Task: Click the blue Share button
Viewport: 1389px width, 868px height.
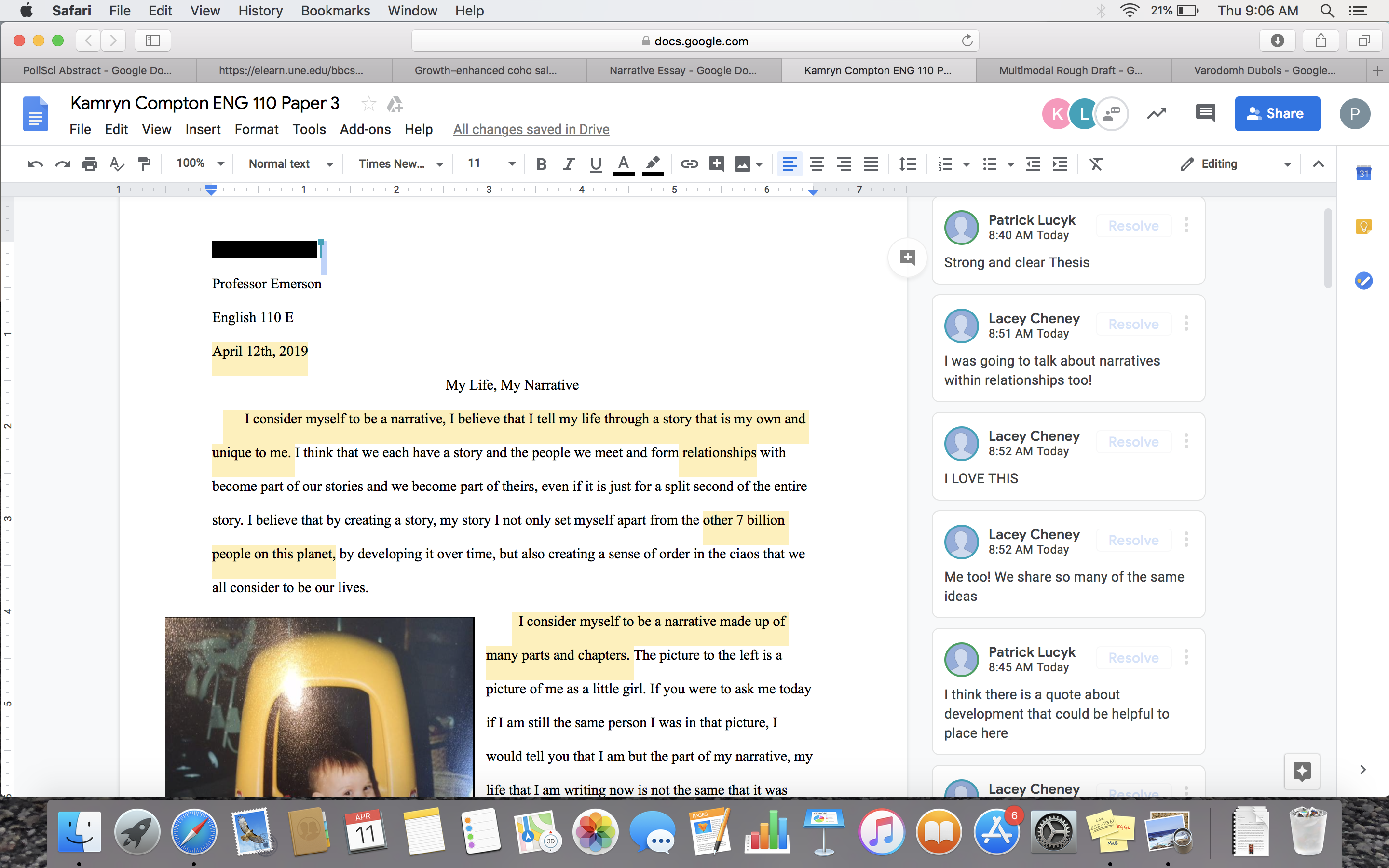Action: (1277, 114)
